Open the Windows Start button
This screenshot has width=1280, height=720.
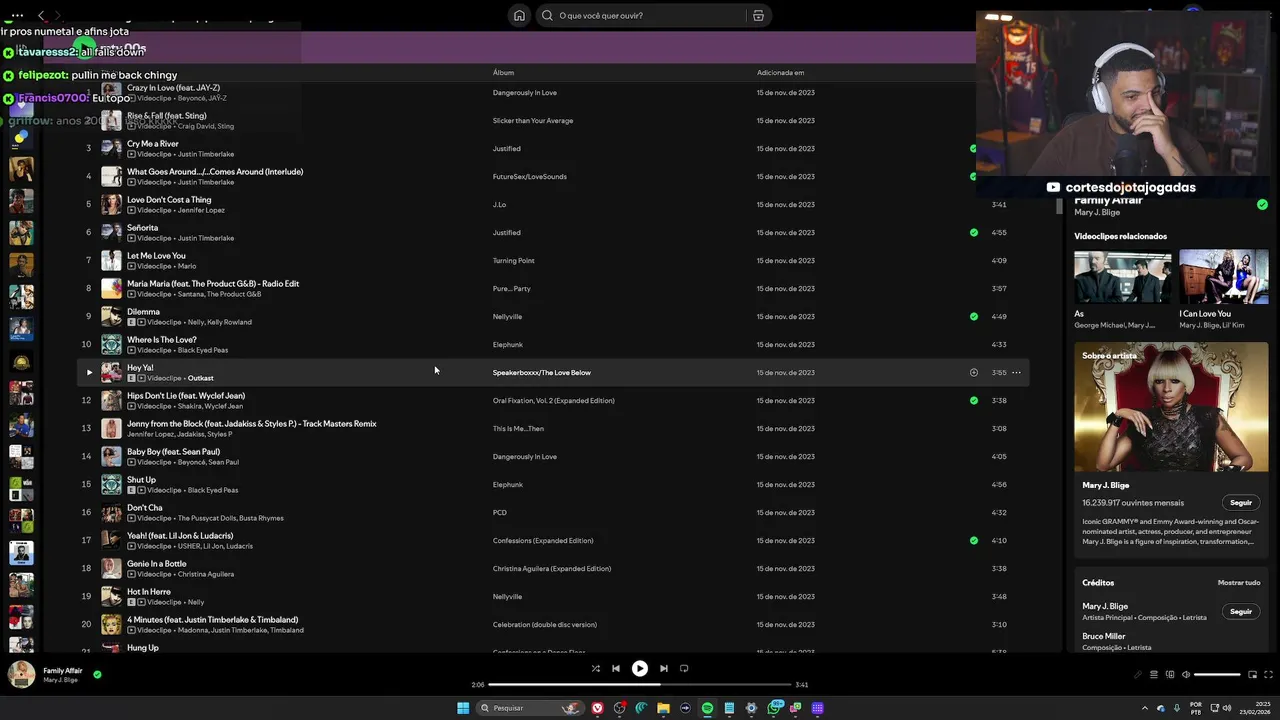click(463, 708)
